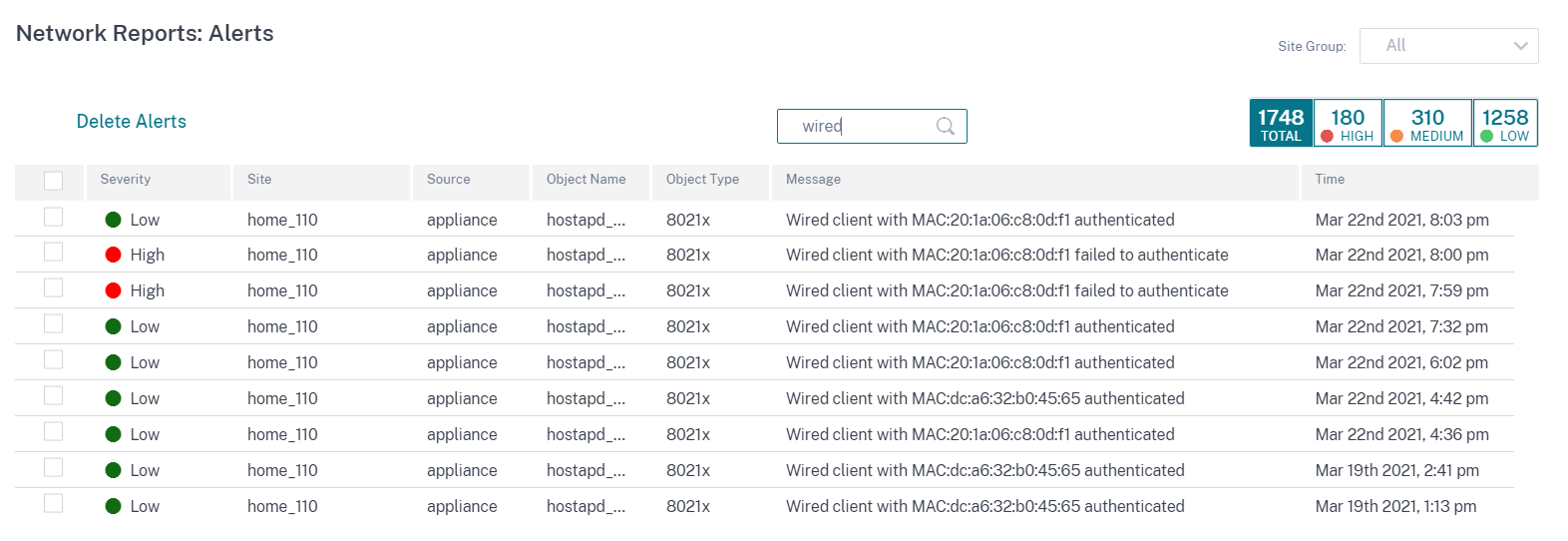The image size is (1568, 541).
Task: Click the Delete Alerts link
Action: point(132,121)
